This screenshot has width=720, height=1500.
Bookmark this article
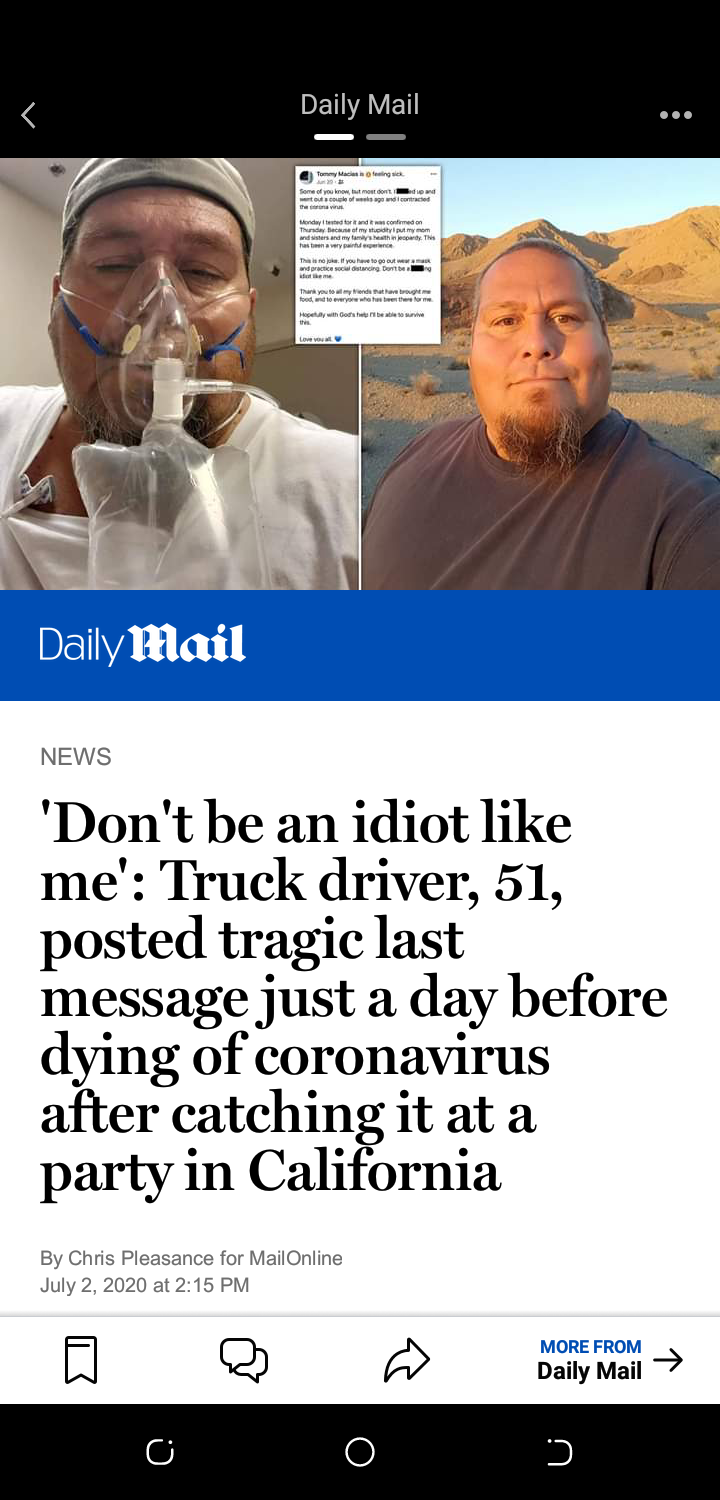[81, 1360]
